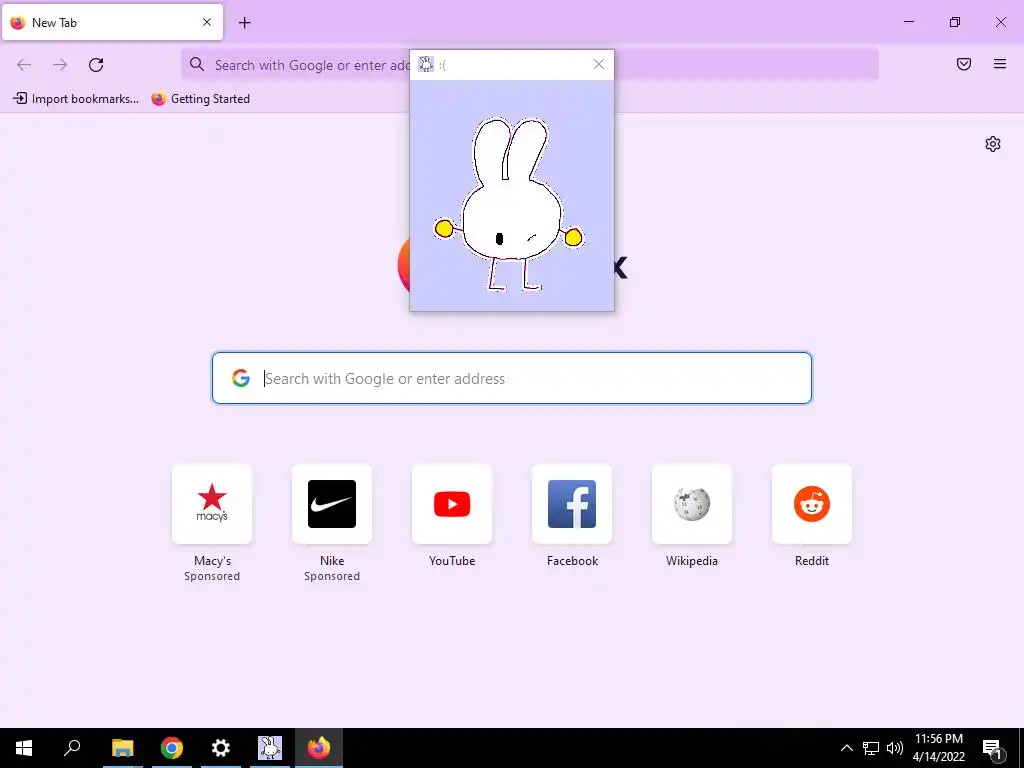
Task: Show hidden system tray icons
Action: coord(846,748)
